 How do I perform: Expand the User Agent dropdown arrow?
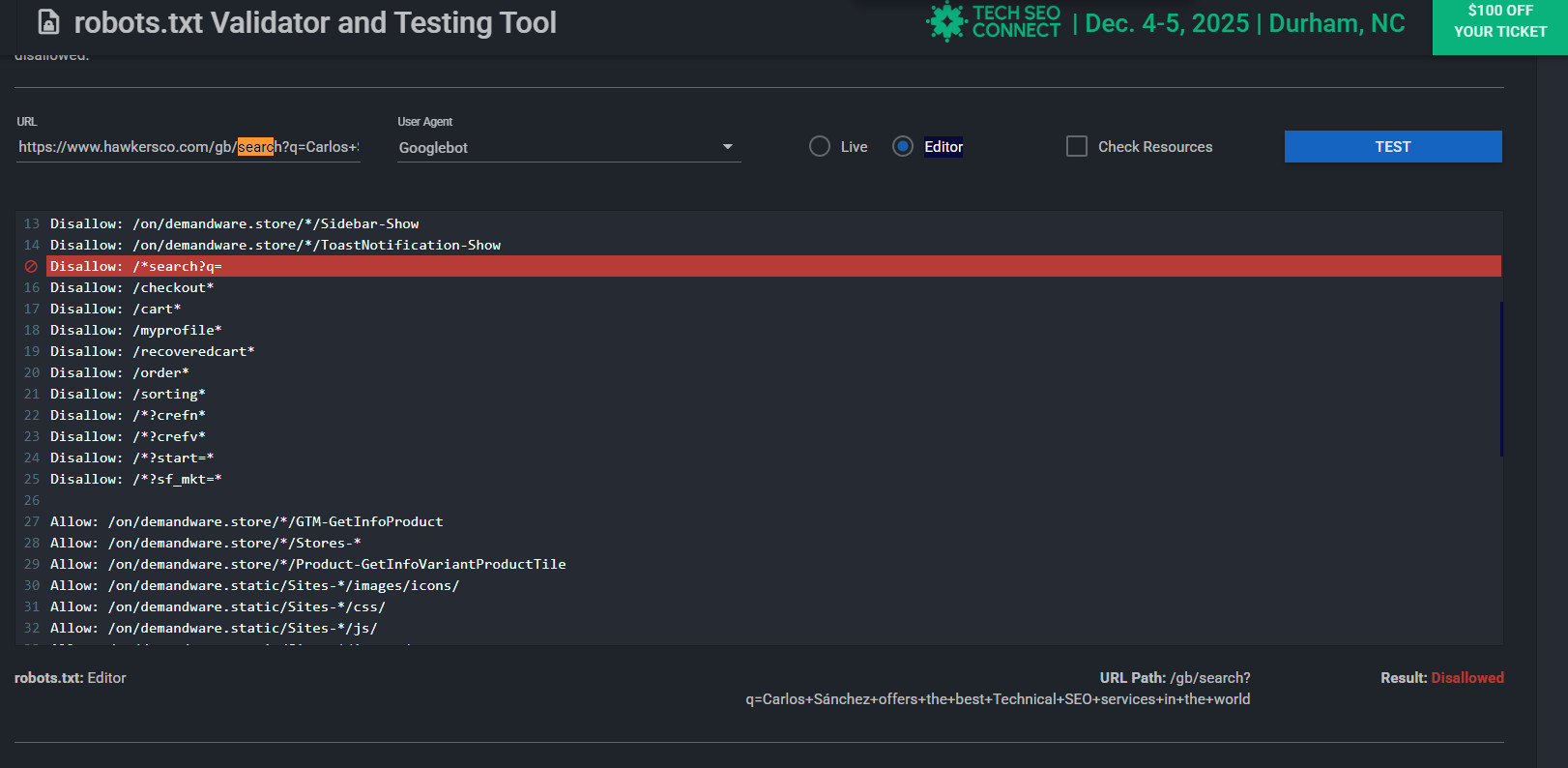[727, 147]
